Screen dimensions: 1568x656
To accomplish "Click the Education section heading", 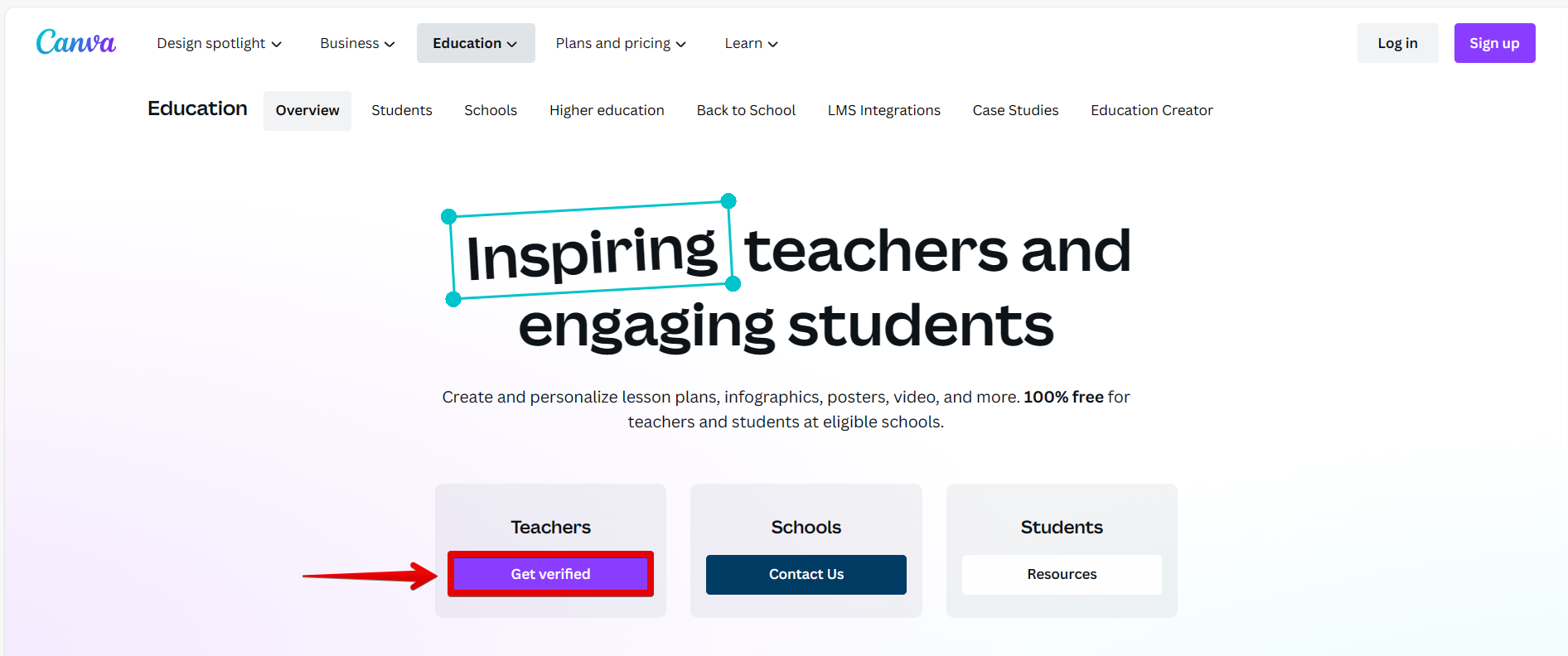I will 197,109.
